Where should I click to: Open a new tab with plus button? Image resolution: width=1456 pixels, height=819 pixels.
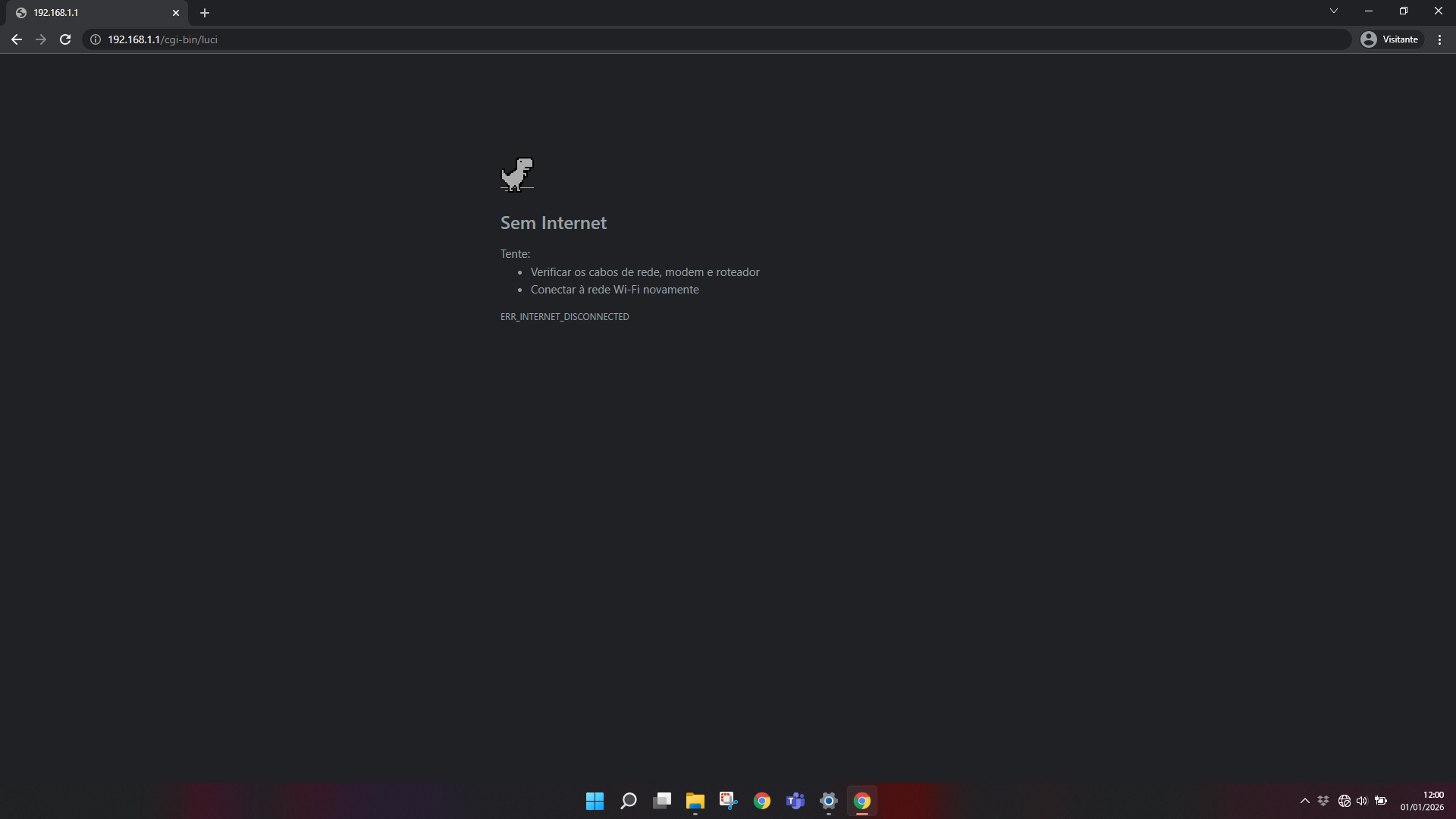click(x=205, y=13)
